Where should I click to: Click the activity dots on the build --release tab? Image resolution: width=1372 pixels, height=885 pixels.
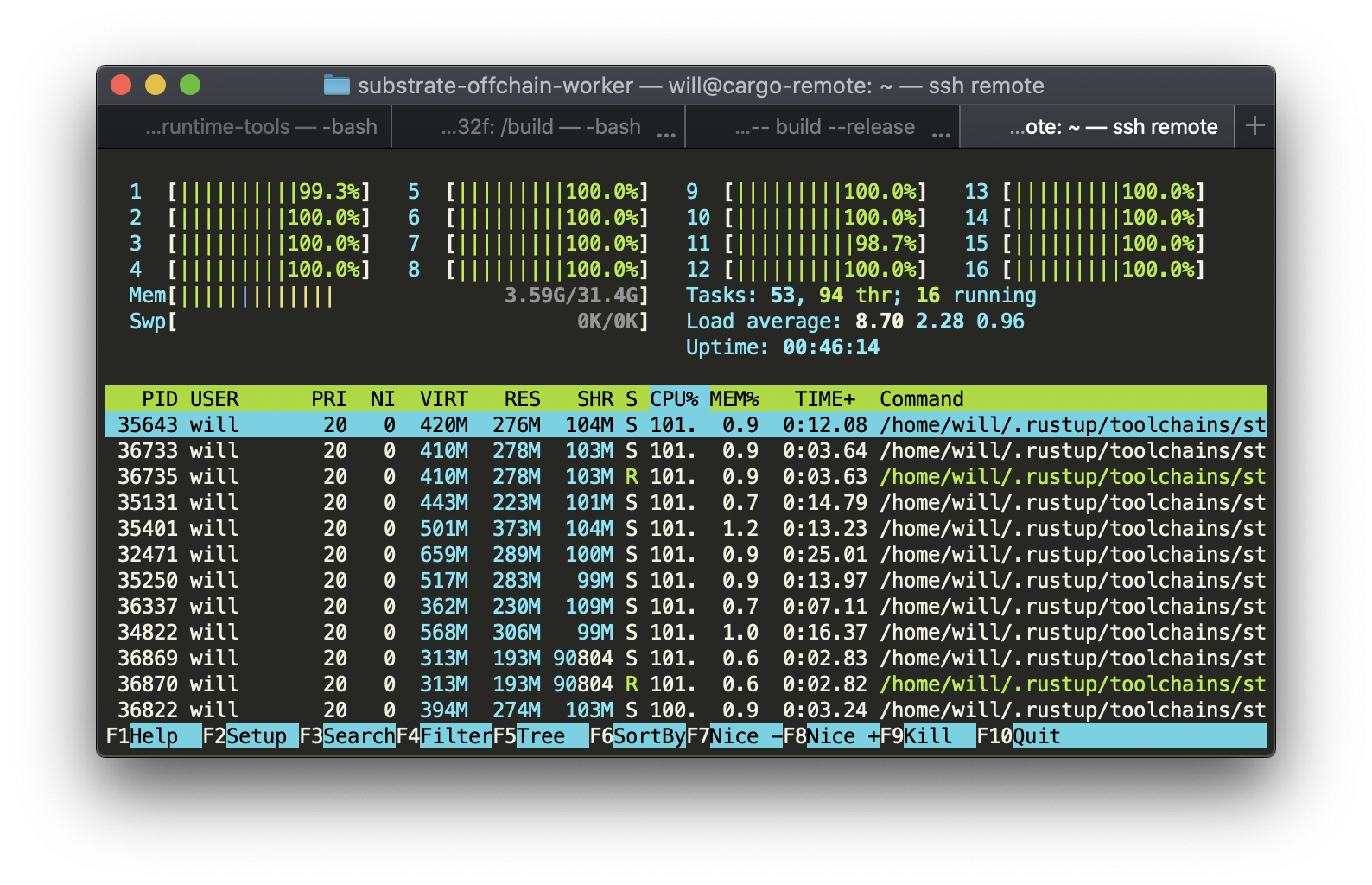pyautogui.click(x=941, y=135)
